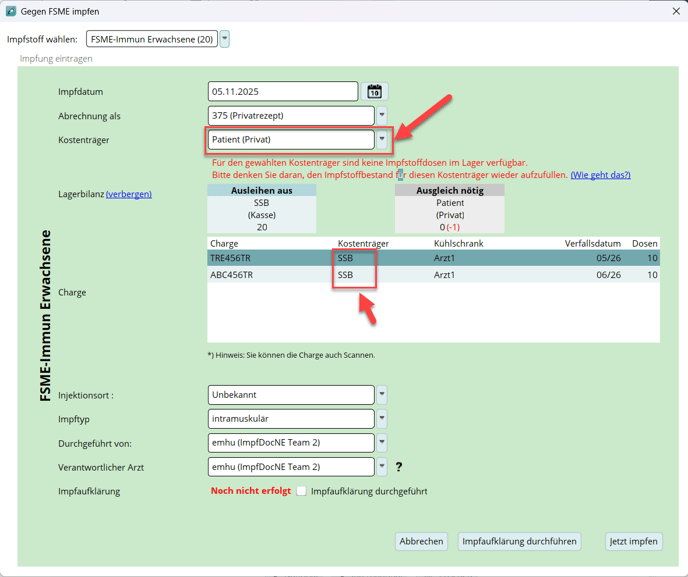The width and height of the screenshot is (688, 577).
Task: Expand the Durchgeführt von dropdown
Action: tap(381, 443)
